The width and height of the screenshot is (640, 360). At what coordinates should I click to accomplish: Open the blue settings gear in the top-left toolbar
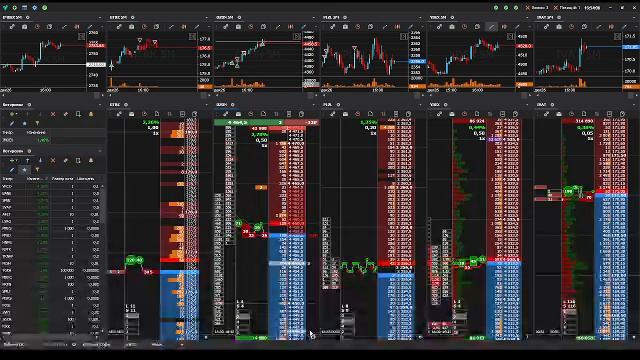coord(35,7)
